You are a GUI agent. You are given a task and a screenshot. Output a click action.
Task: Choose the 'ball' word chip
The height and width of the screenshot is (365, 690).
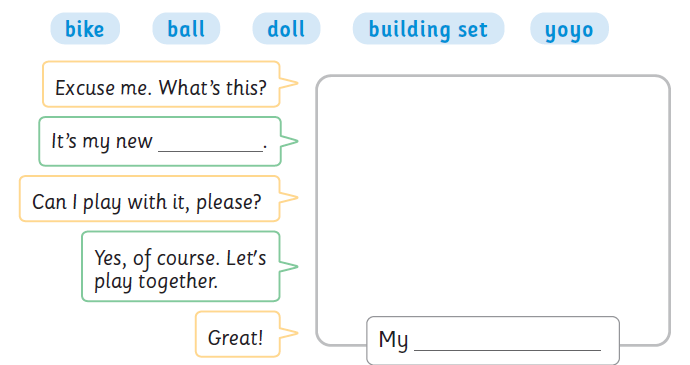pos(186,29)
